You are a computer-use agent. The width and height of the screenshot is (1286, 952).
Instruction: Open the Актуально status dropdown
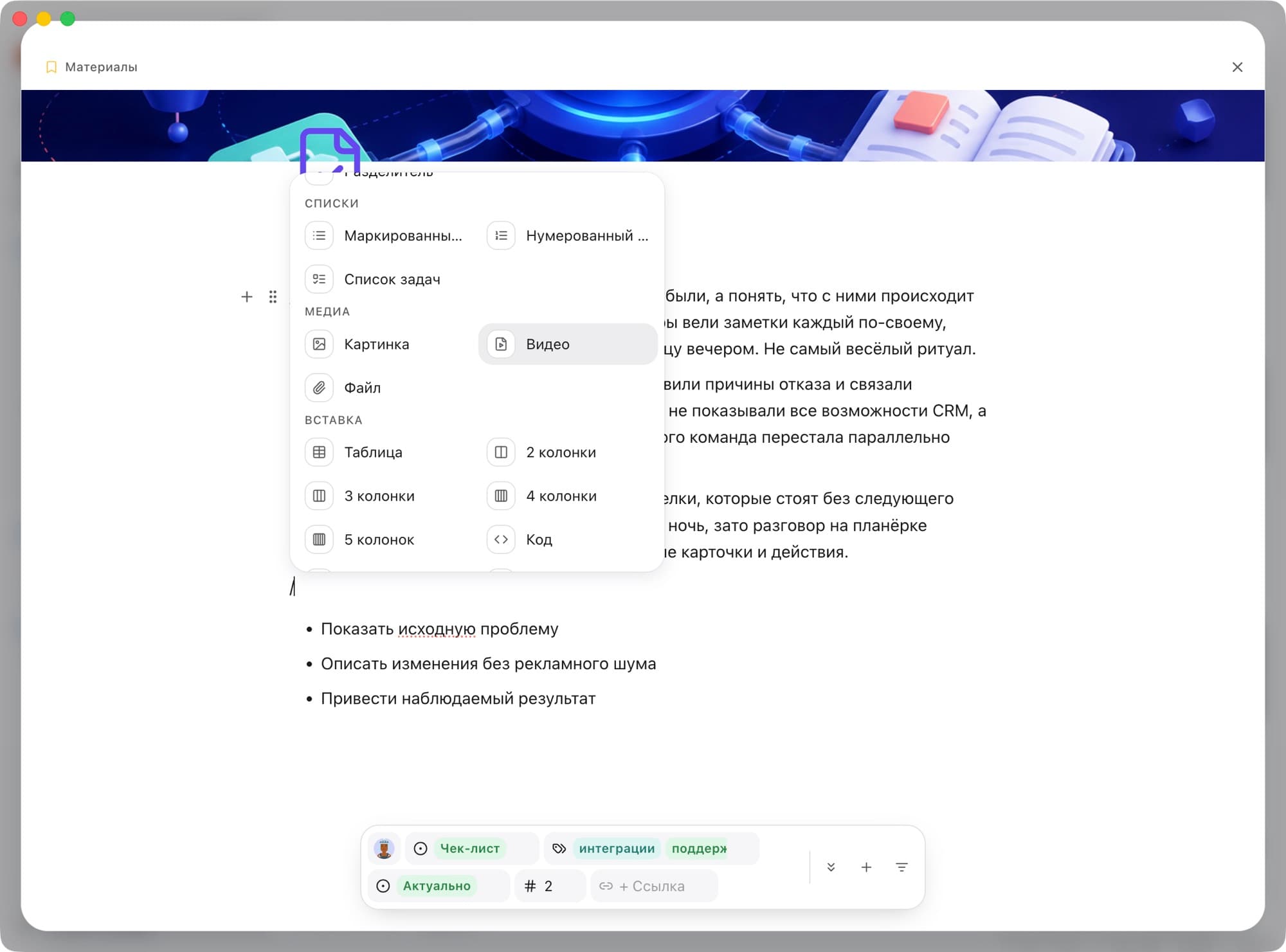[x=439, y=886]
